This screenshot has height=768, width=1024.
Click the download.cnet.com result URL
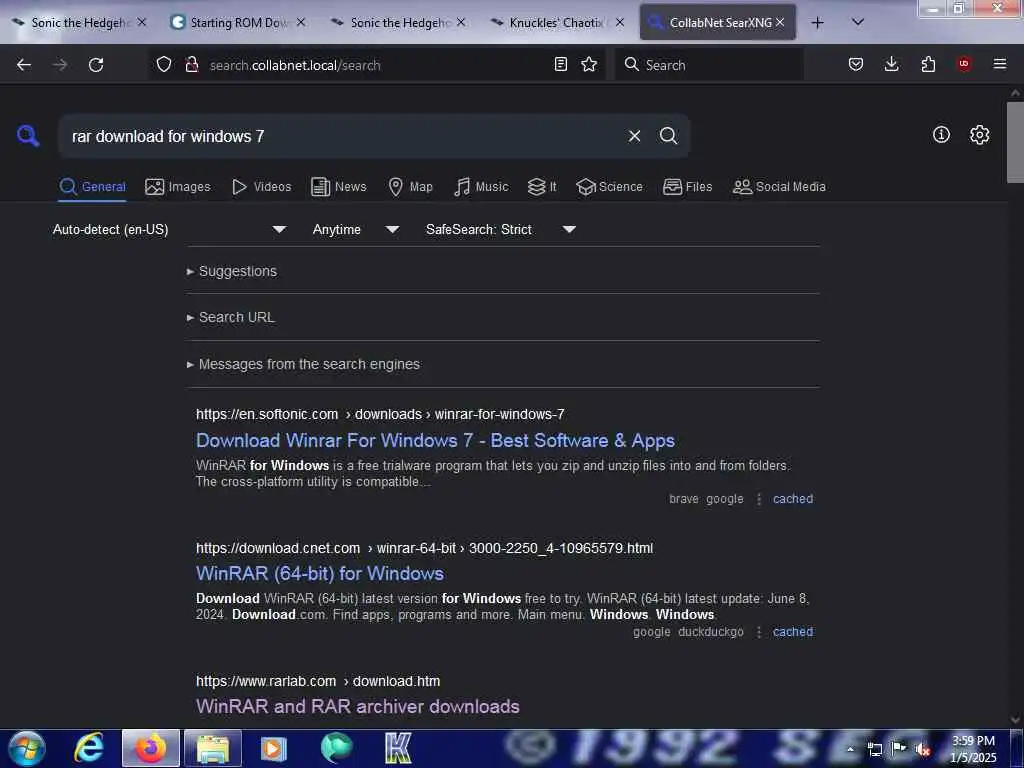(x=424, y=549)
